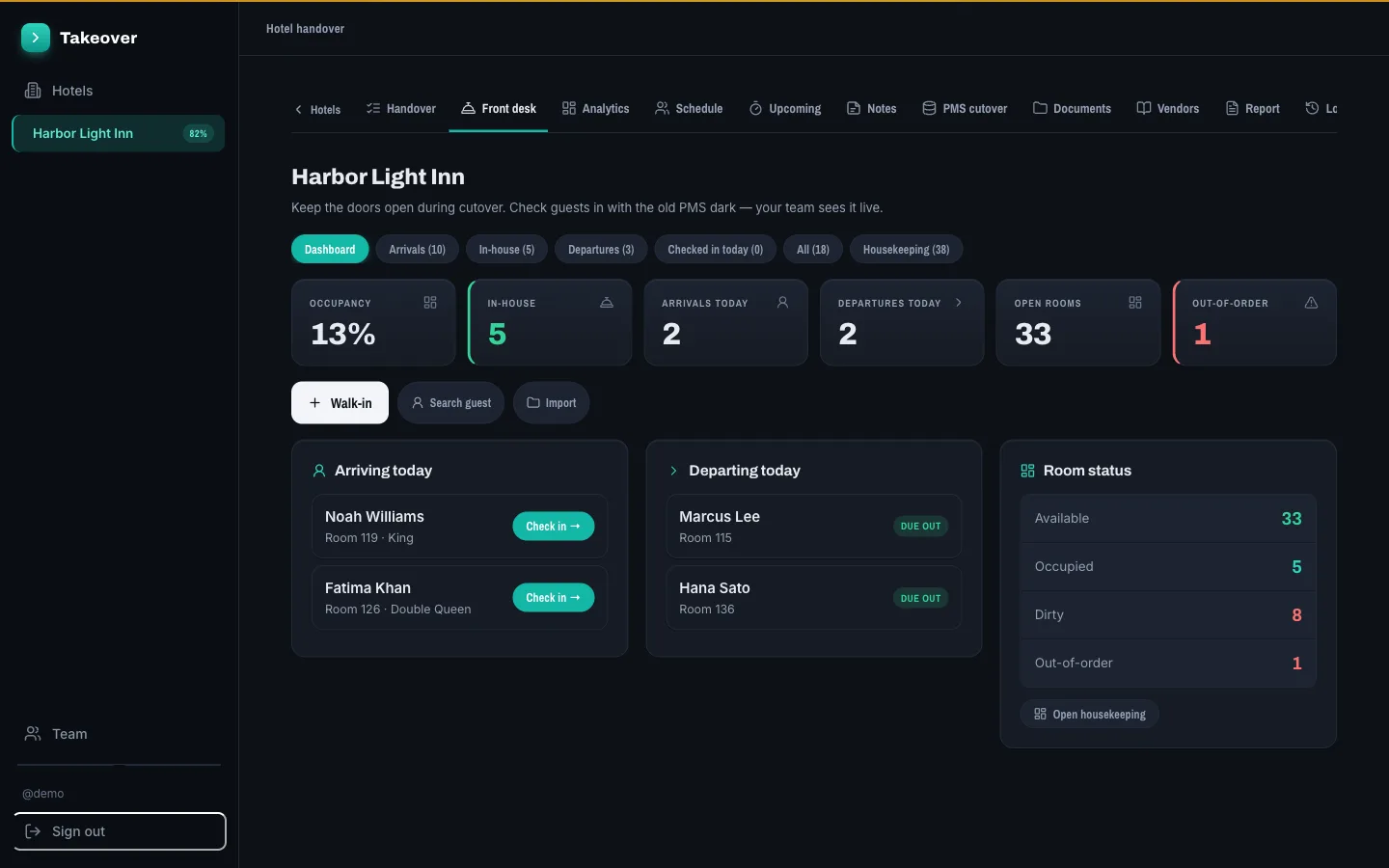Image resolution: width=1389 pixels, height=868 pixels.
Task: Switch filter to Arrivals (10)
Action: point(417,250)
